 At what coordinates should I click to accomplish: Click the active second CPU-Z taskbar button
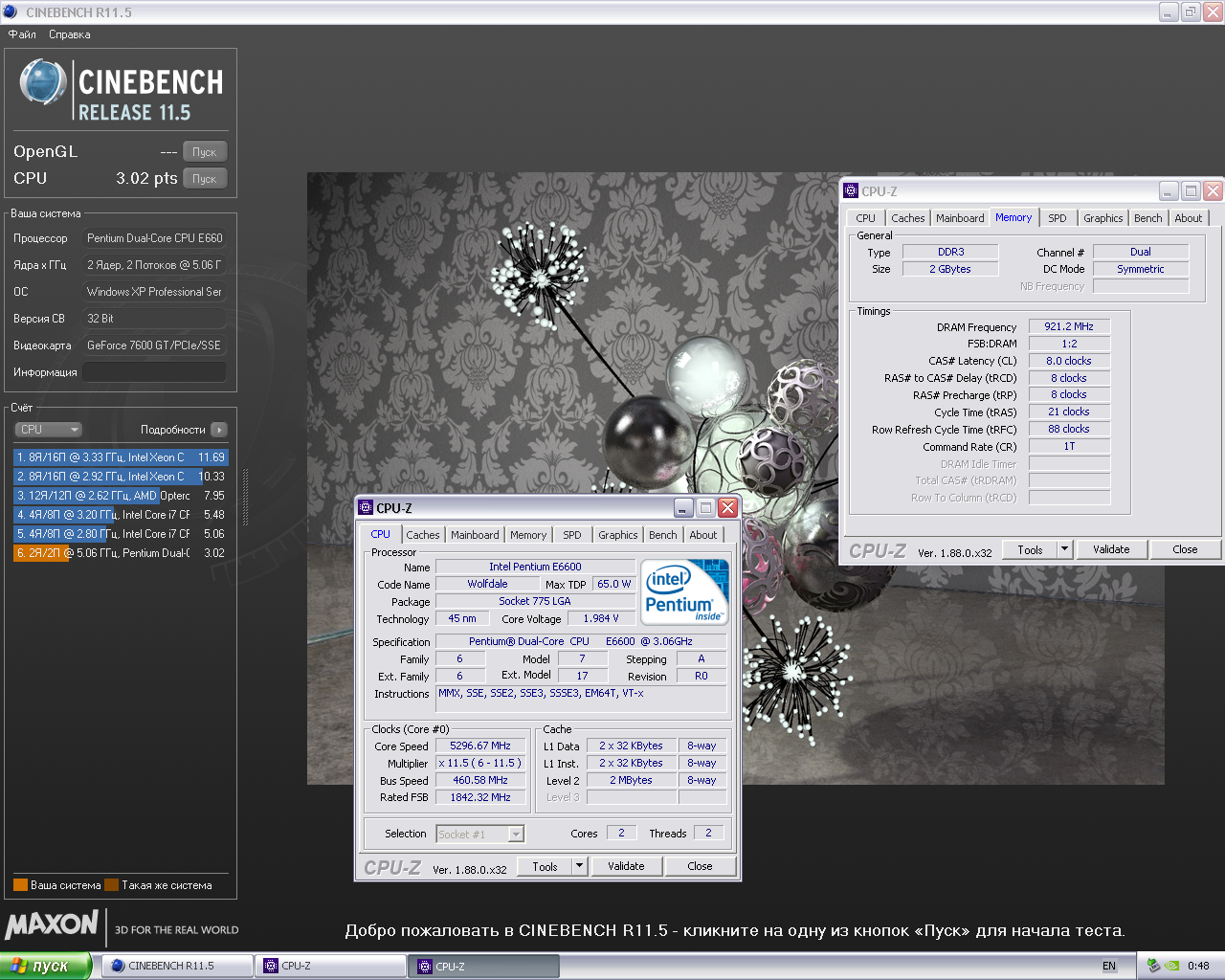pyautogui.click(x=484, y=967)
